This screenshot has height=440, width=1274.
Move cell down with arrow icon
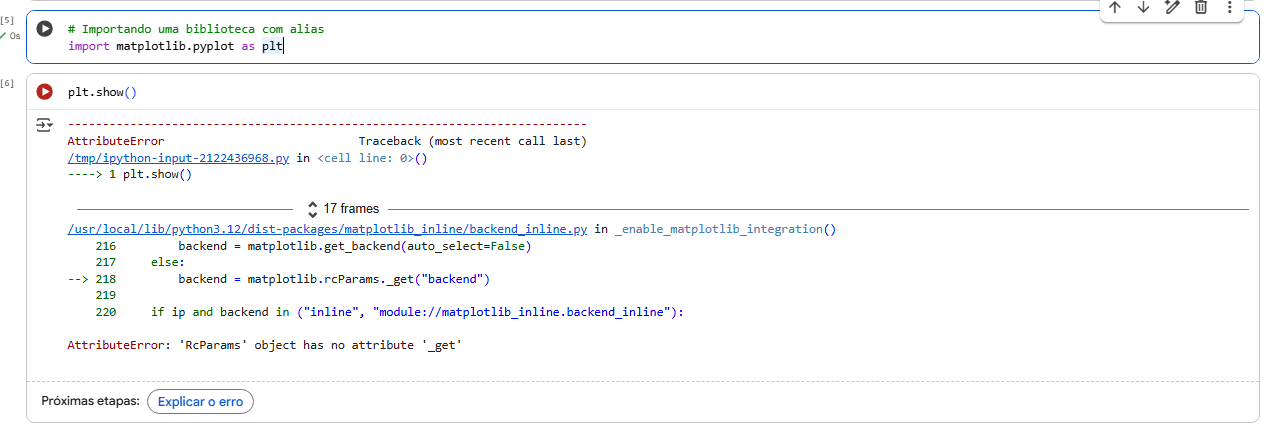[1144, 8]
